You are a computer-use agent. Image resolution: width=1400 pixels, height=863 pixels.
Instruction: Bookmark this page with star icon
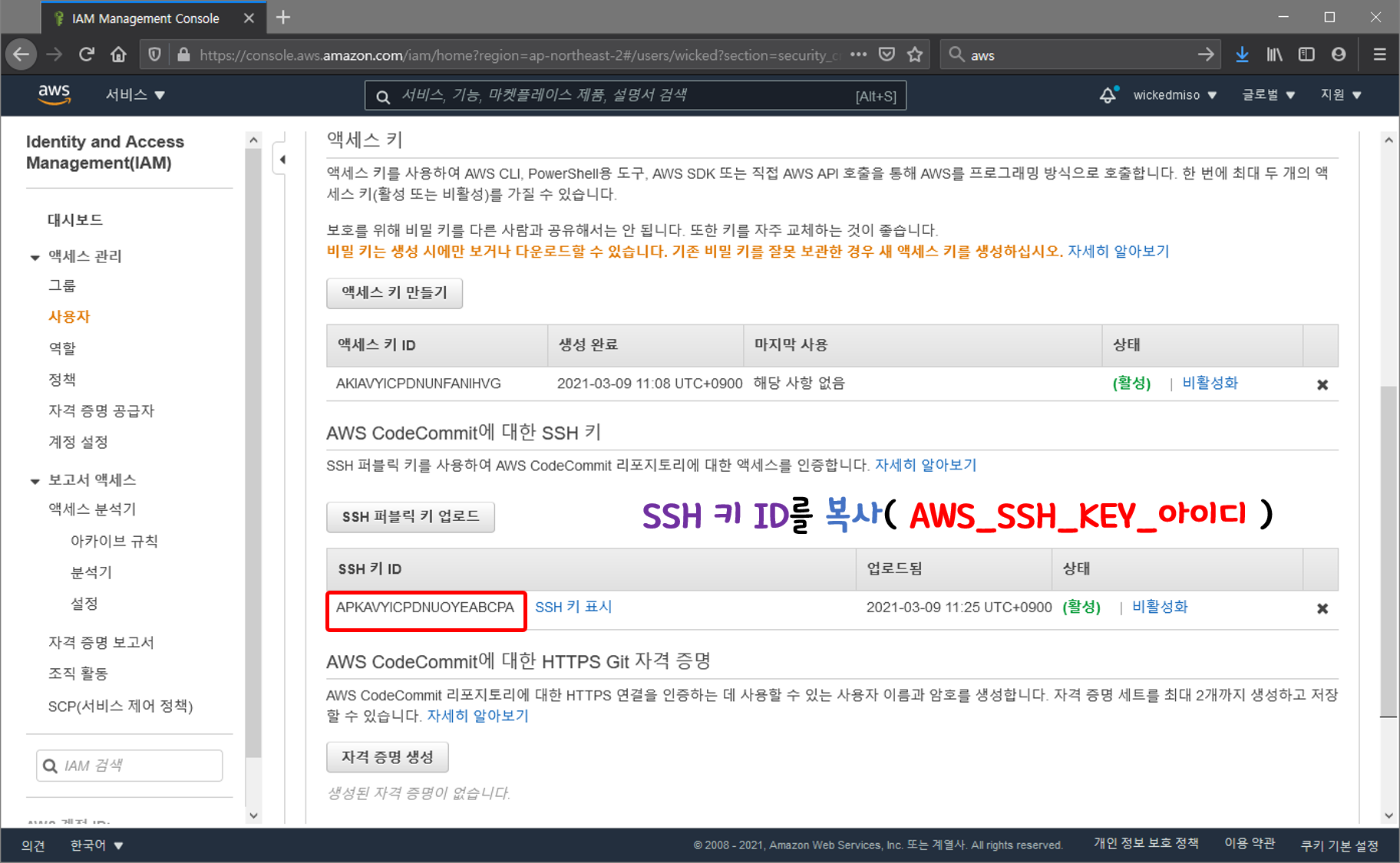[x=914, y=54]
